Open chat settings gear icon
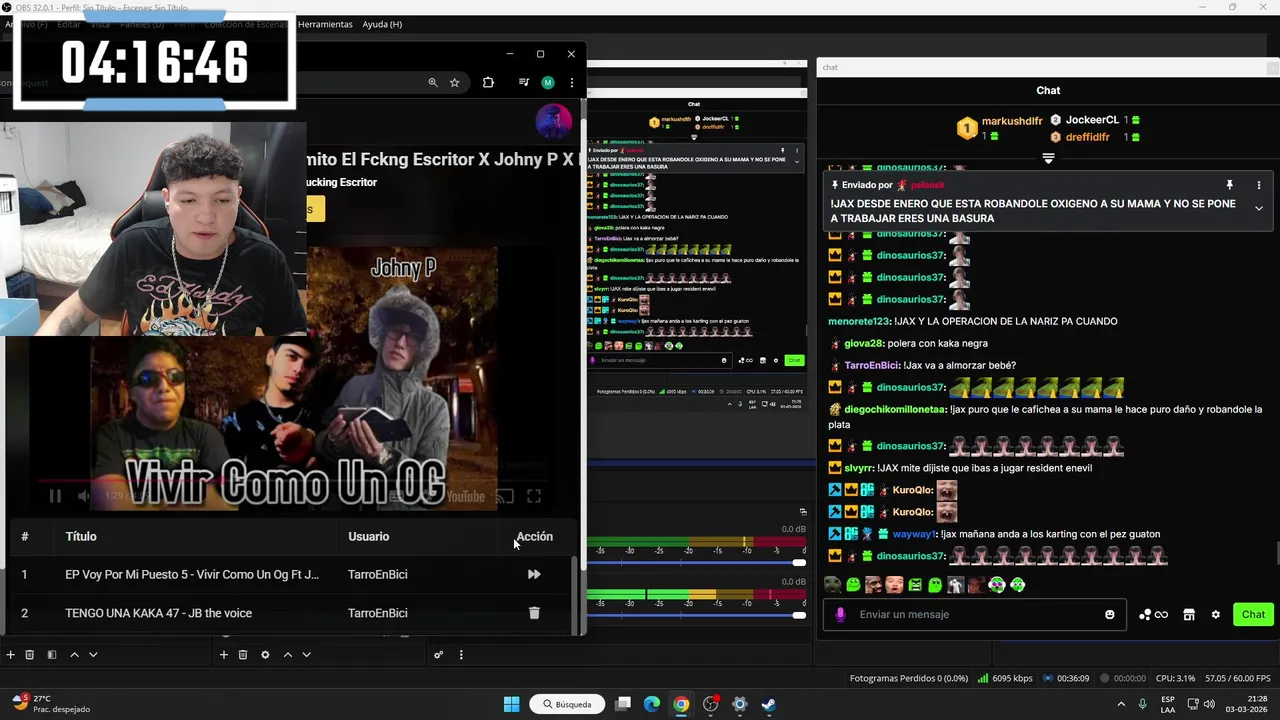 pos(1216,614)
